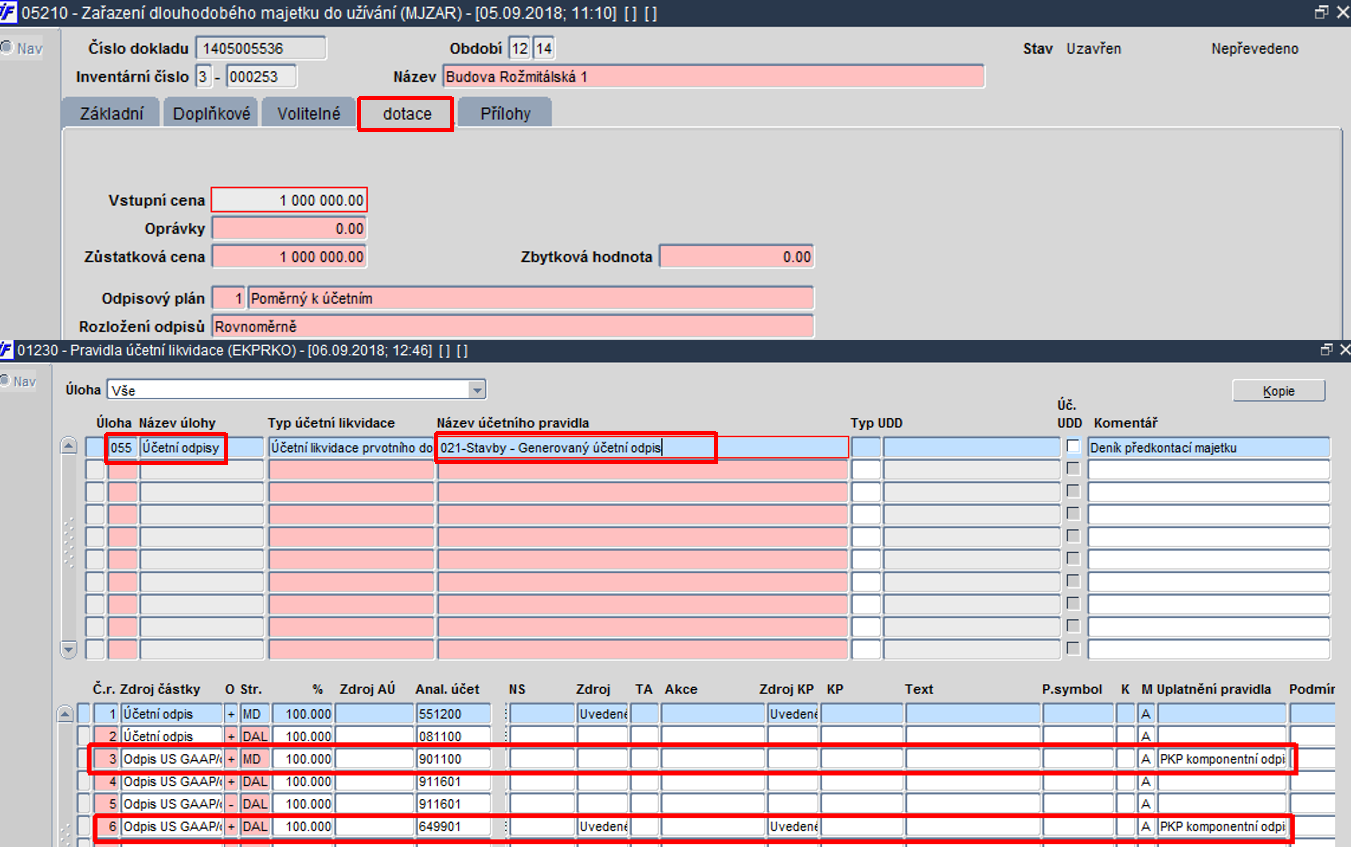Click the Vstupní cena field
Image resolution: width=1351 pixels, height=847 pixels.
[x=289, y=200]
